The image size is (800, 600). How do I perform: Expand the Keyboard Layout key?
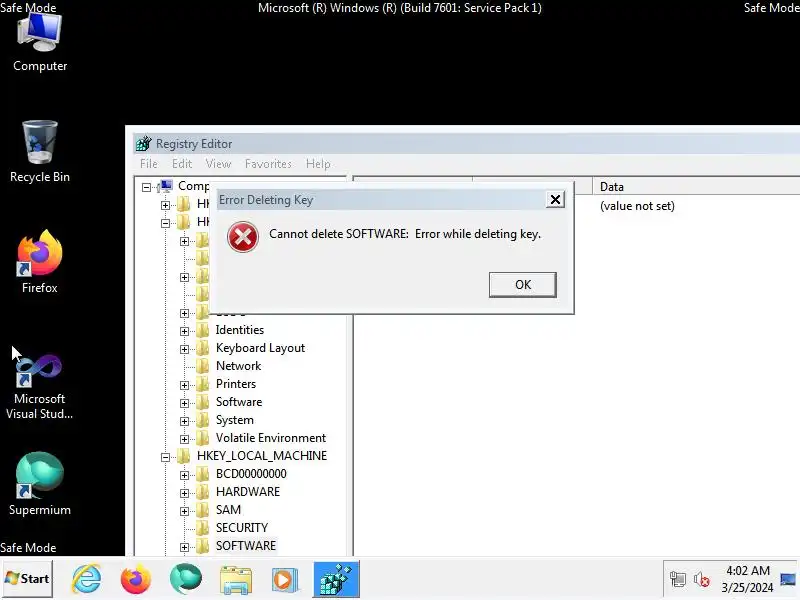(x=184, y=349)
